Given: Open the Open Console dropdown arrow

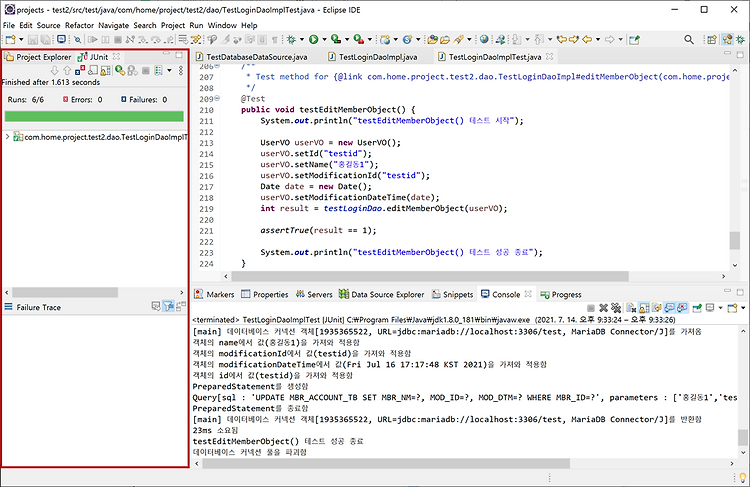Looking at the screenshot, I should coord(743,308).
